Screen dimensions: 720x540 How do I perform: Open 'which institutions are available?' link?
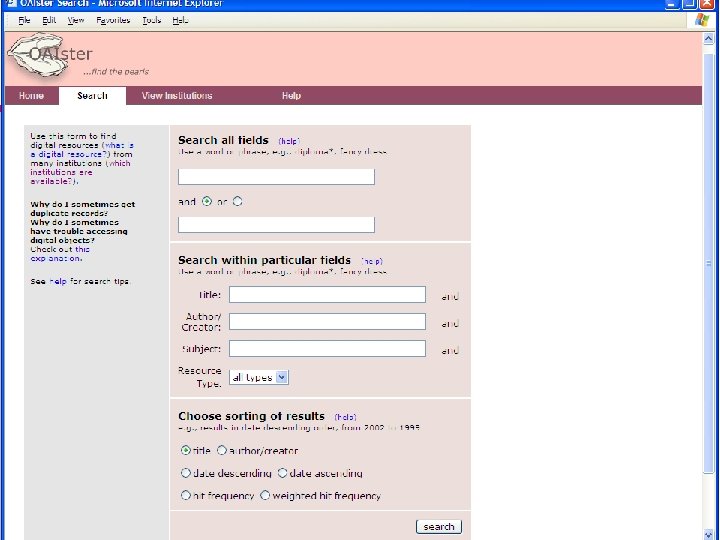click(80, 172)
